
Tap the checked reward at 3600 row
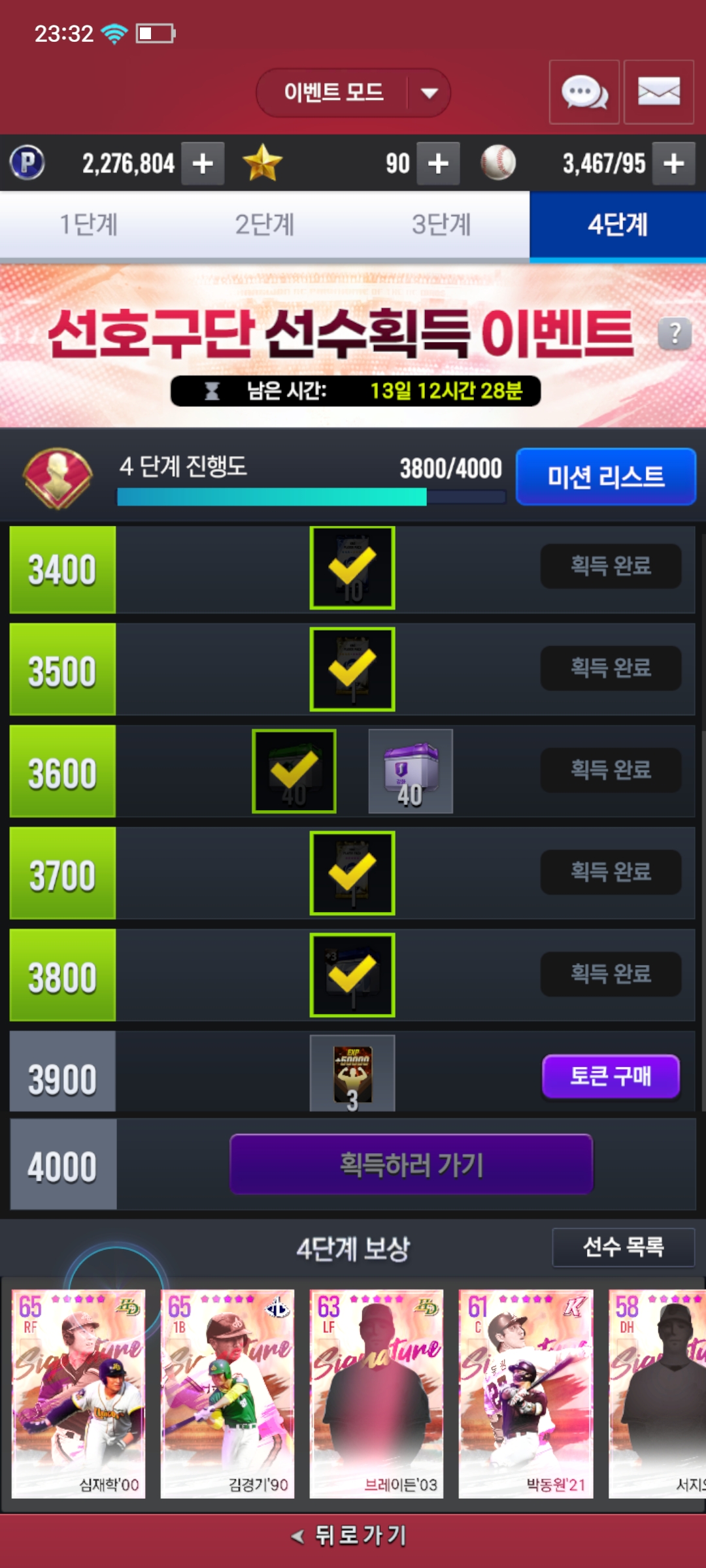tap(294, 772)
